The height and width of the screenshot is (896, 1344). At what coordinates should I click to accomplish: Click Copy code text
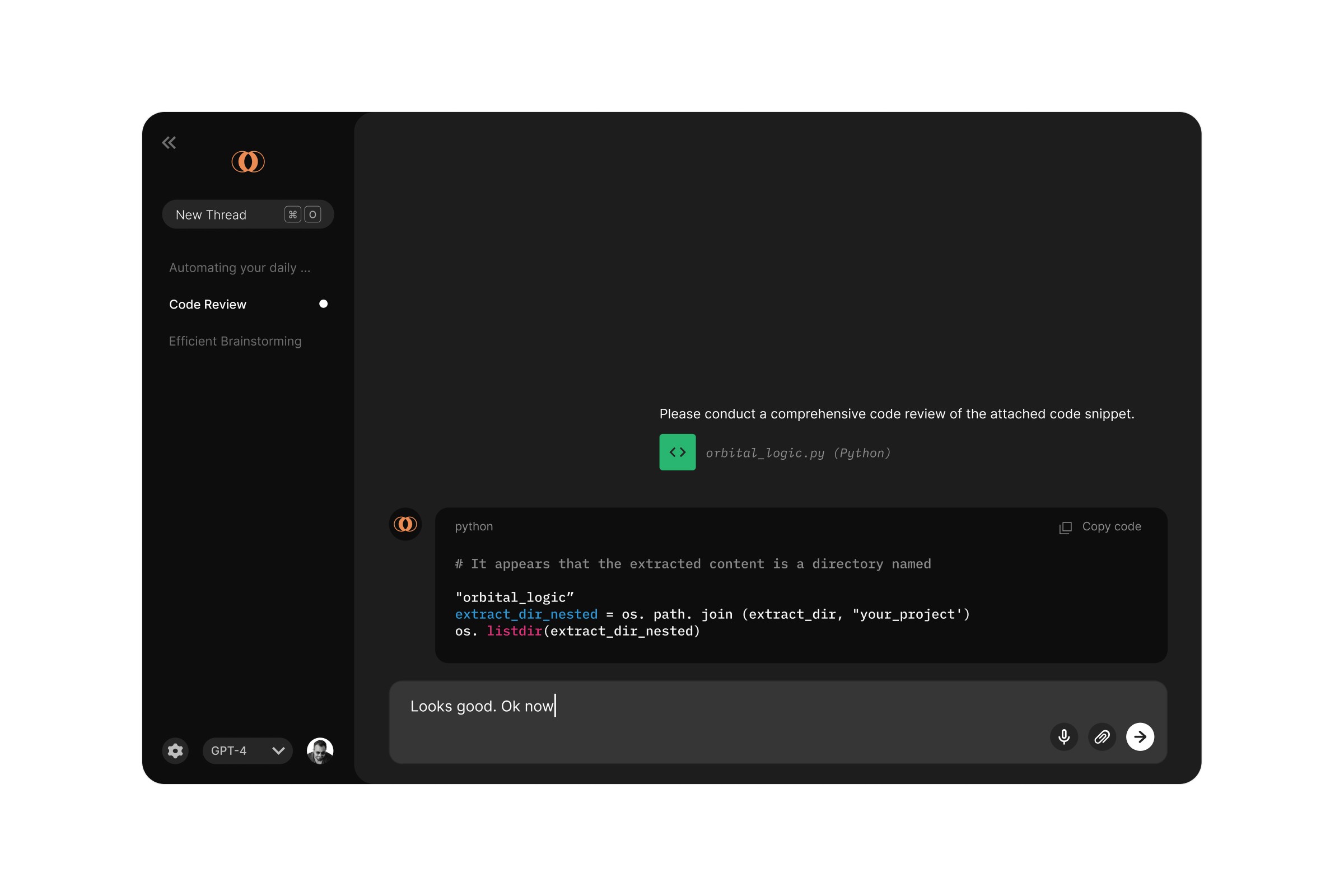tap(1111, 526)
